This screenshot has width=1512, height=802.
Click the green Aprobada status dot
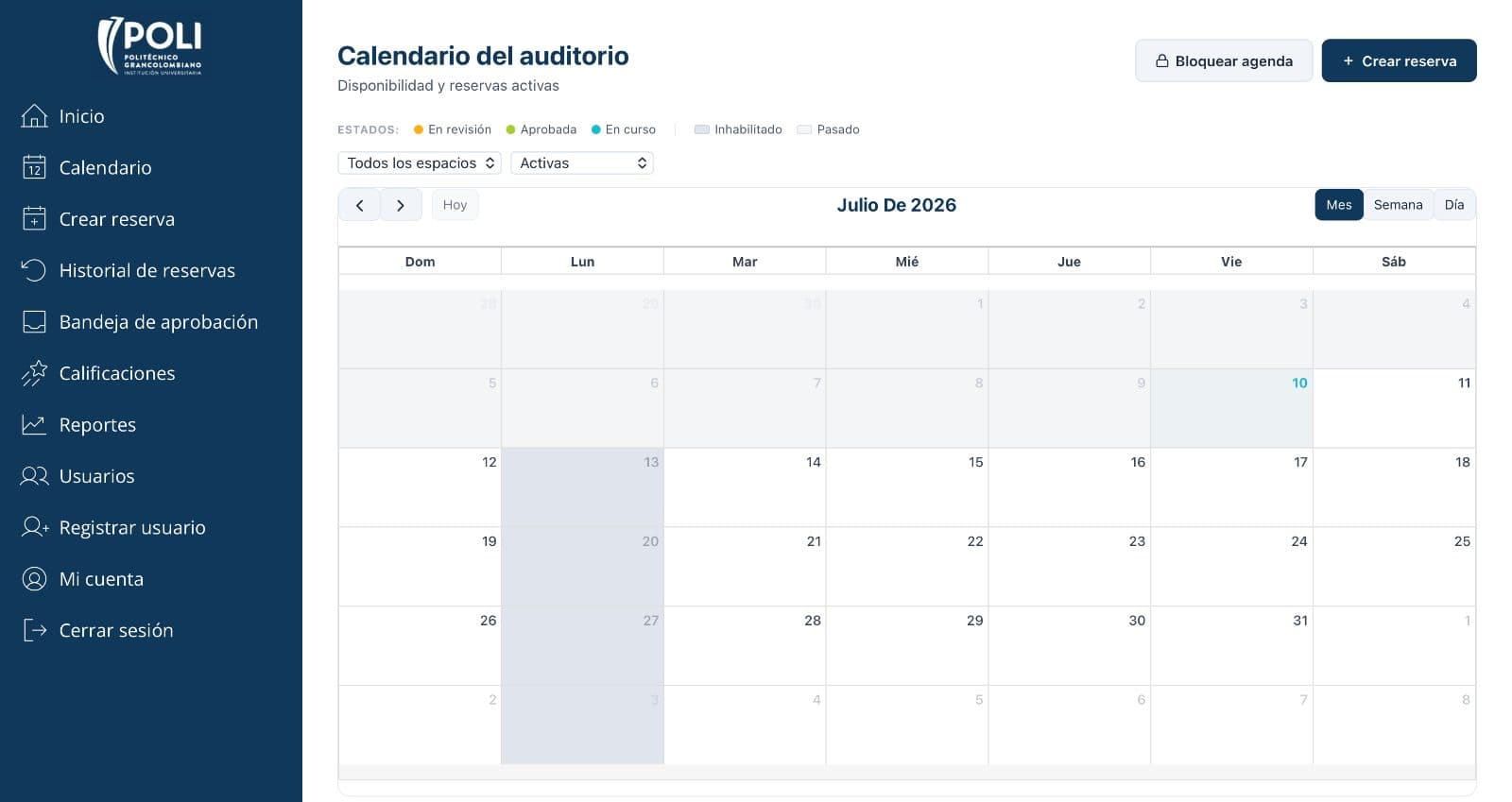510,129
